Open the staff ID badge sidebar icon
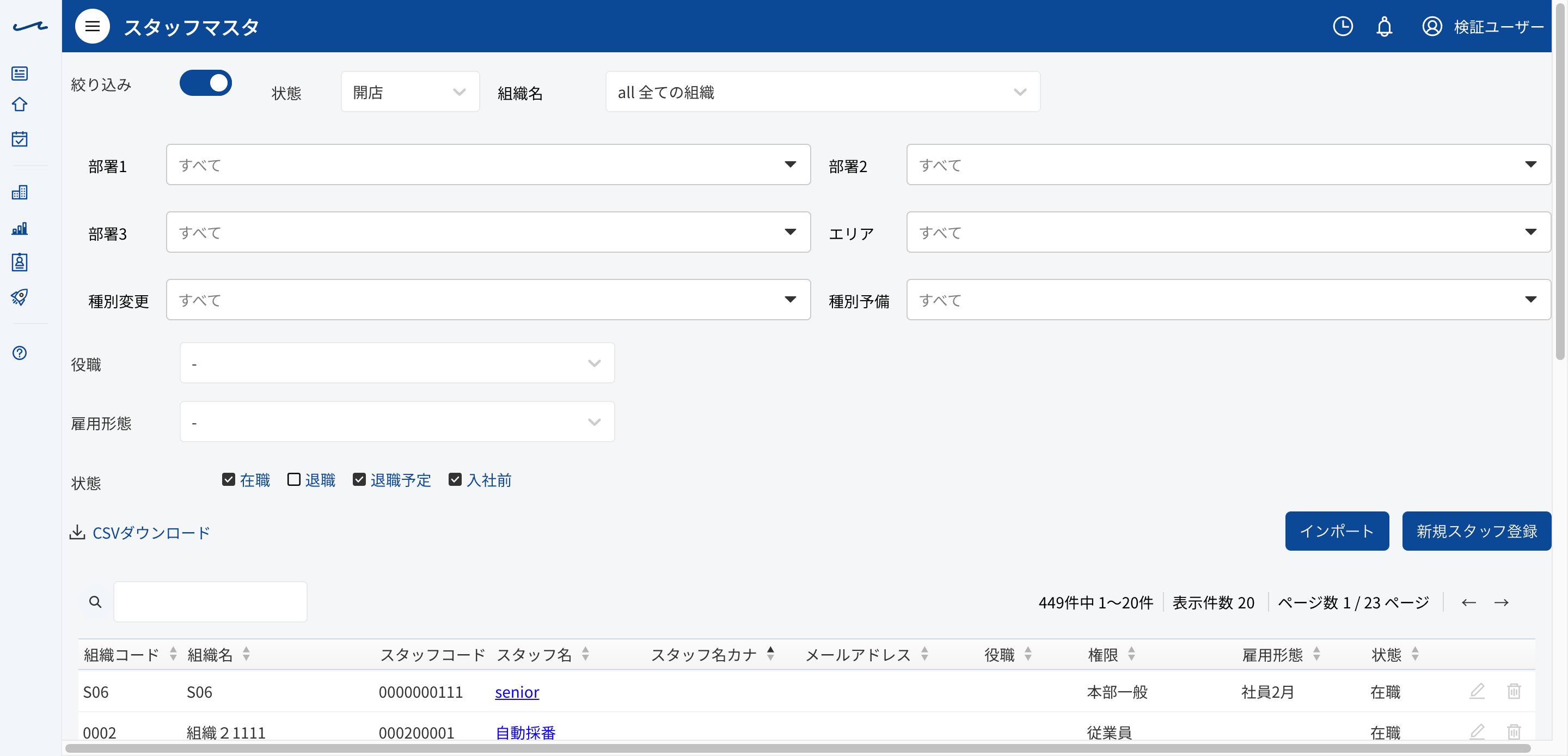Viewport: 1568px width, 756px height. (x=20, y=262)
